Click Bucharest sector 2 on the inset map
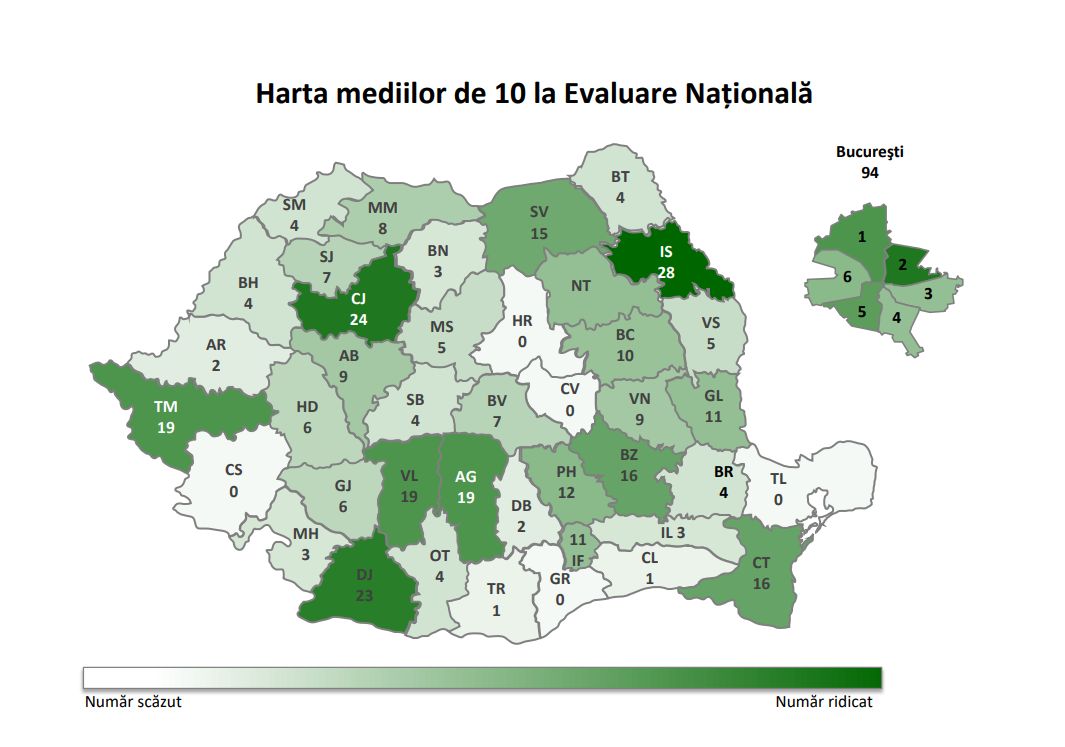 point(905,264)
